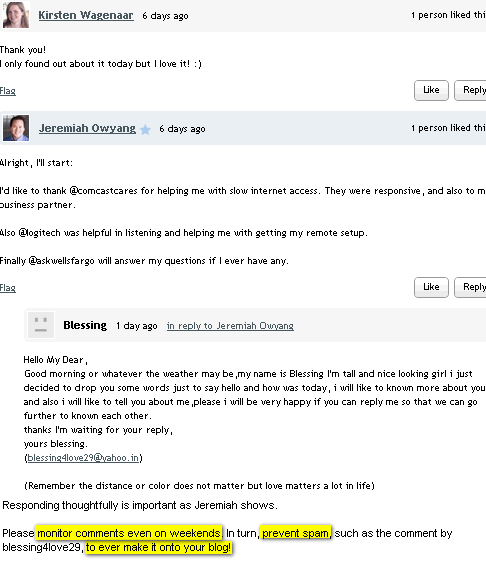Screen dimensions: 486x562
Task: Click the blessing4love29@yahoo.in email link
Action: pos(83,458)
